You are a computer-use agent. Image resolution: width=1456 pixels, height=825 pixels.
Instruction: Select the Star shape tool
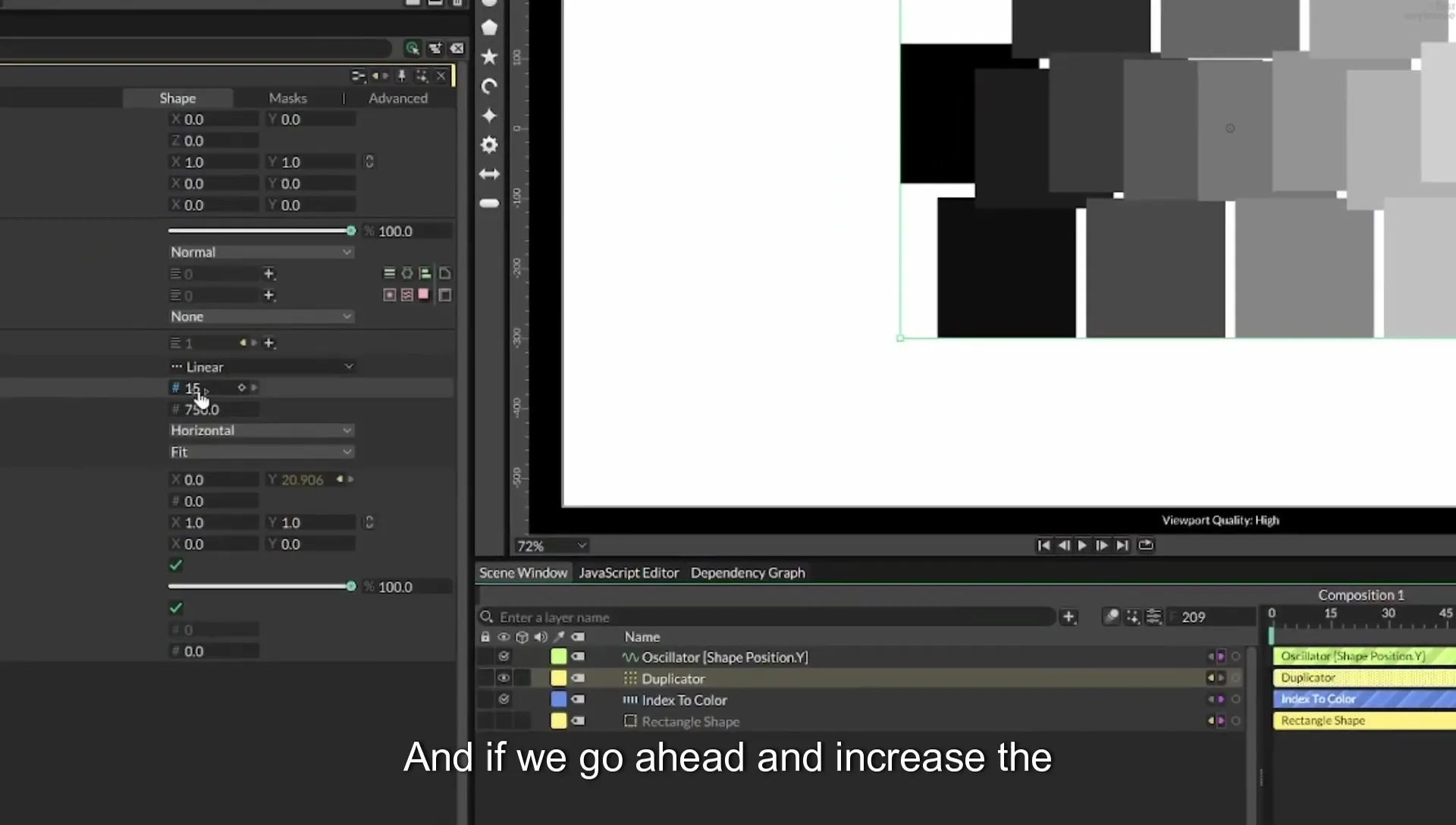[x=489, y=57]
